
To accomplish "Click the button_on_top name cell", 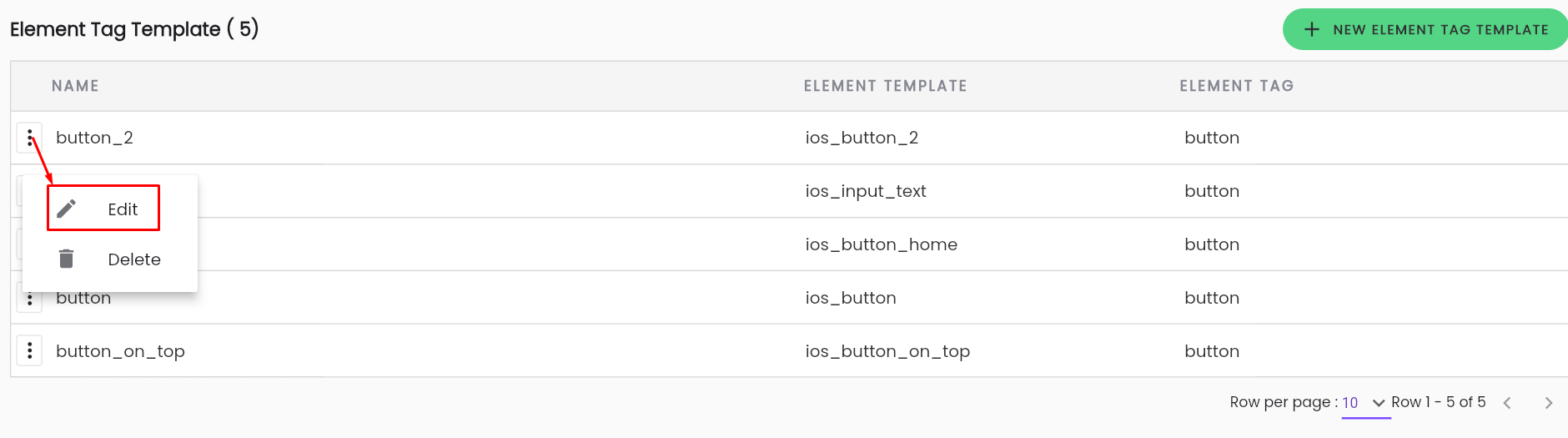I will (x=120, y=351).
